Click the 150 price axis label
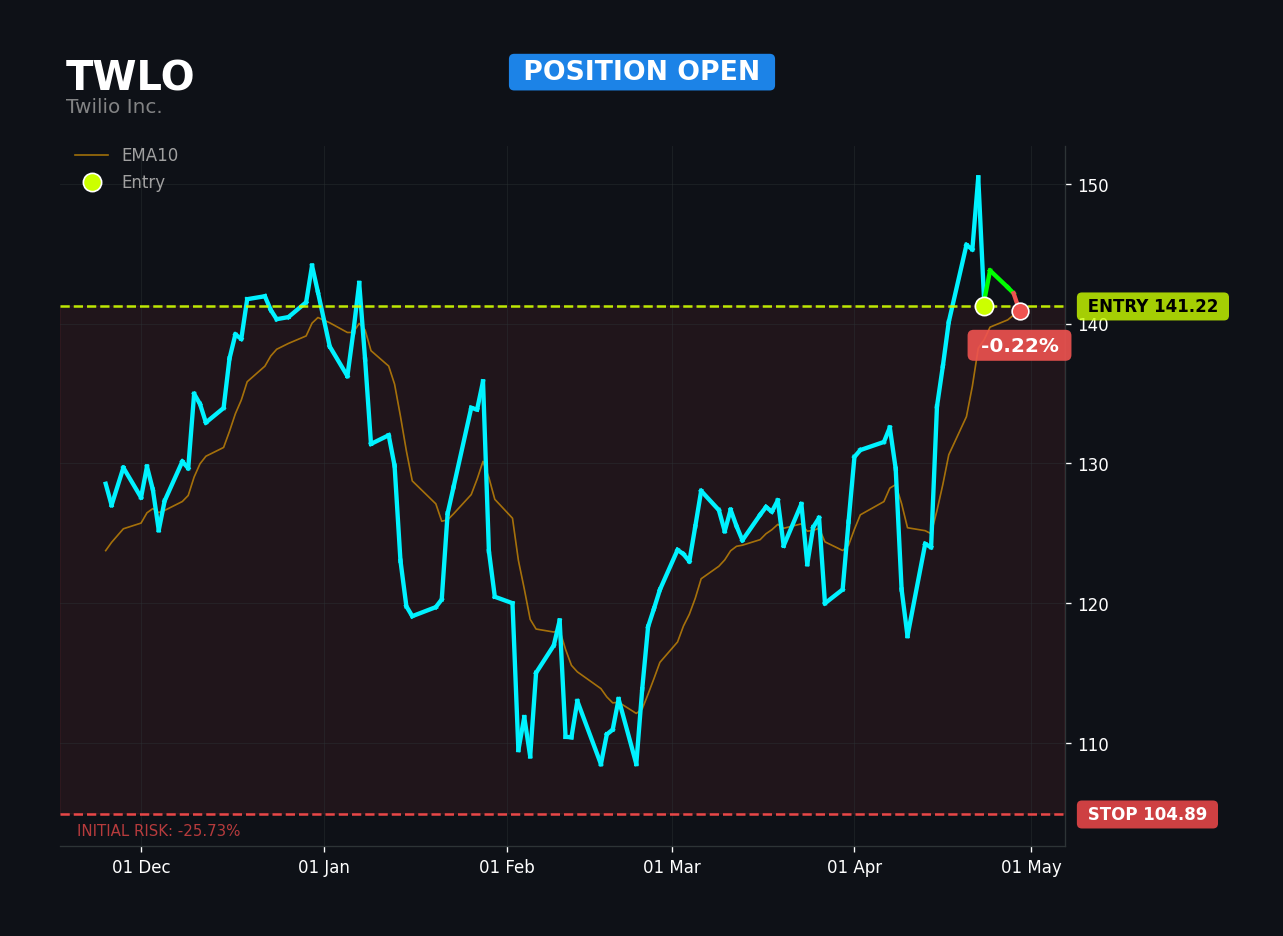 [1093, 186]
